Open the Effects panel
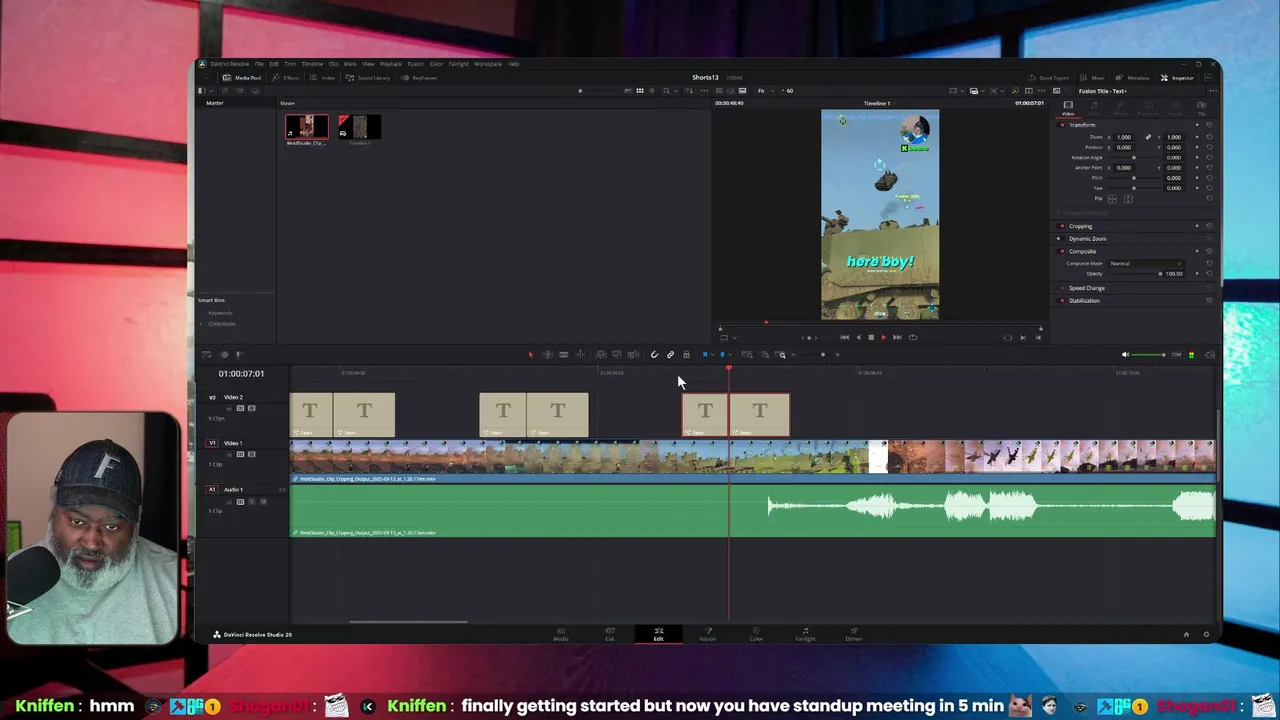Viewport: 1280px width, 720px height. 286,78
